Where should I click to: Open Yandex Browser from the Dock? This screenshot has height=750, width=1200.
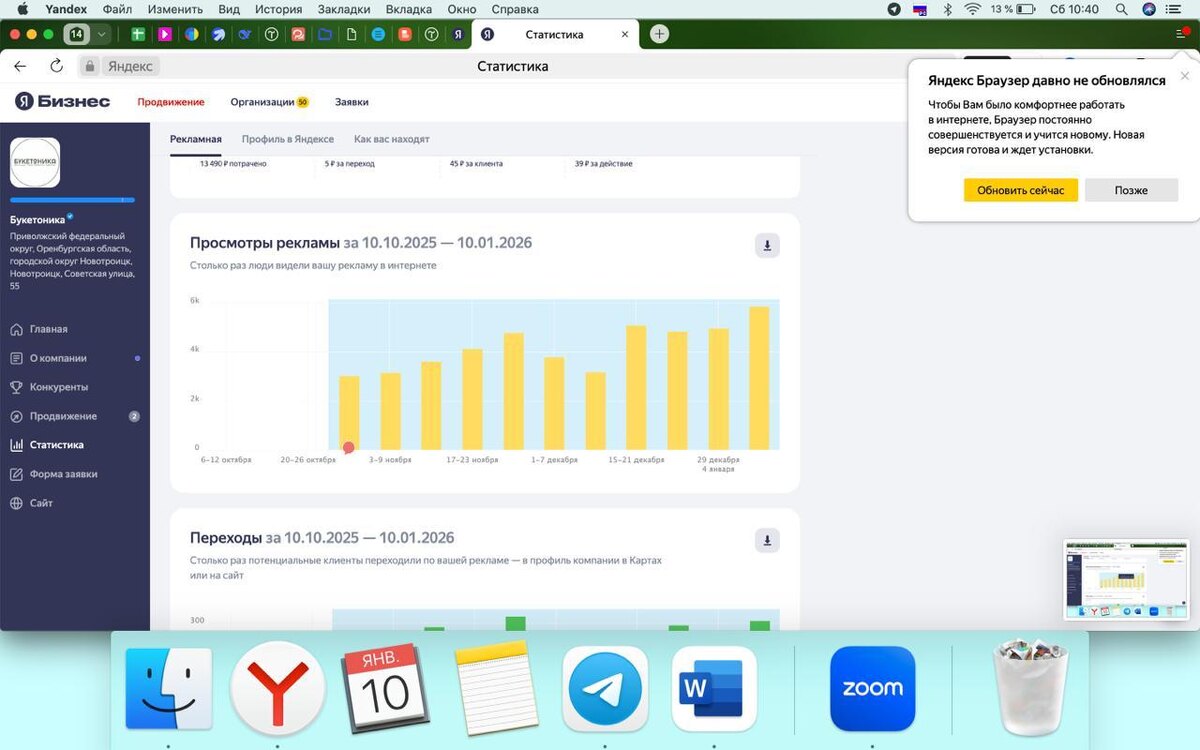tap(277, 689)
